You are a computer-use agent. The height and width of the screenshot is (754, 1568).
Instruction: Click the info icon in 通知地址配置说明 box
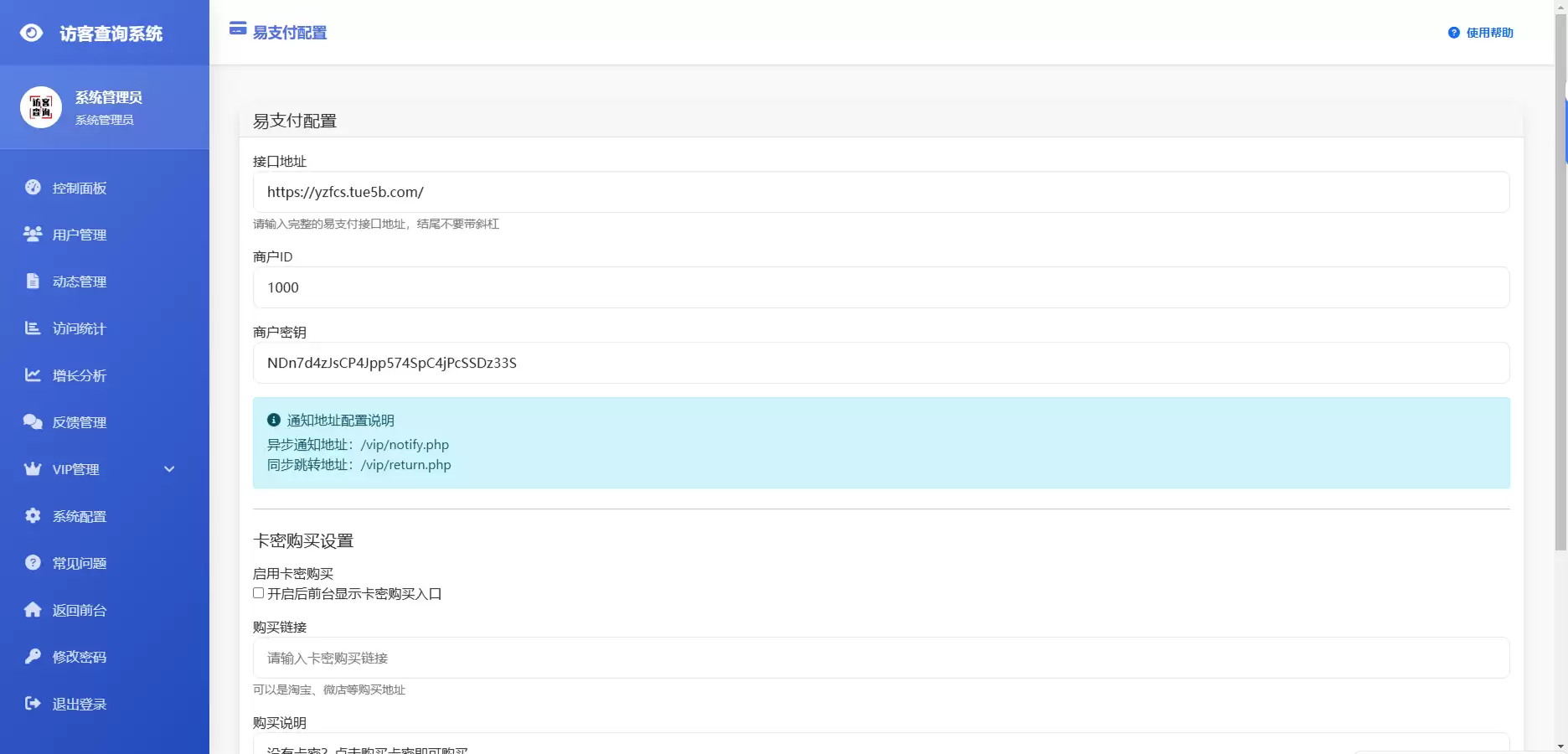(274, 421)
